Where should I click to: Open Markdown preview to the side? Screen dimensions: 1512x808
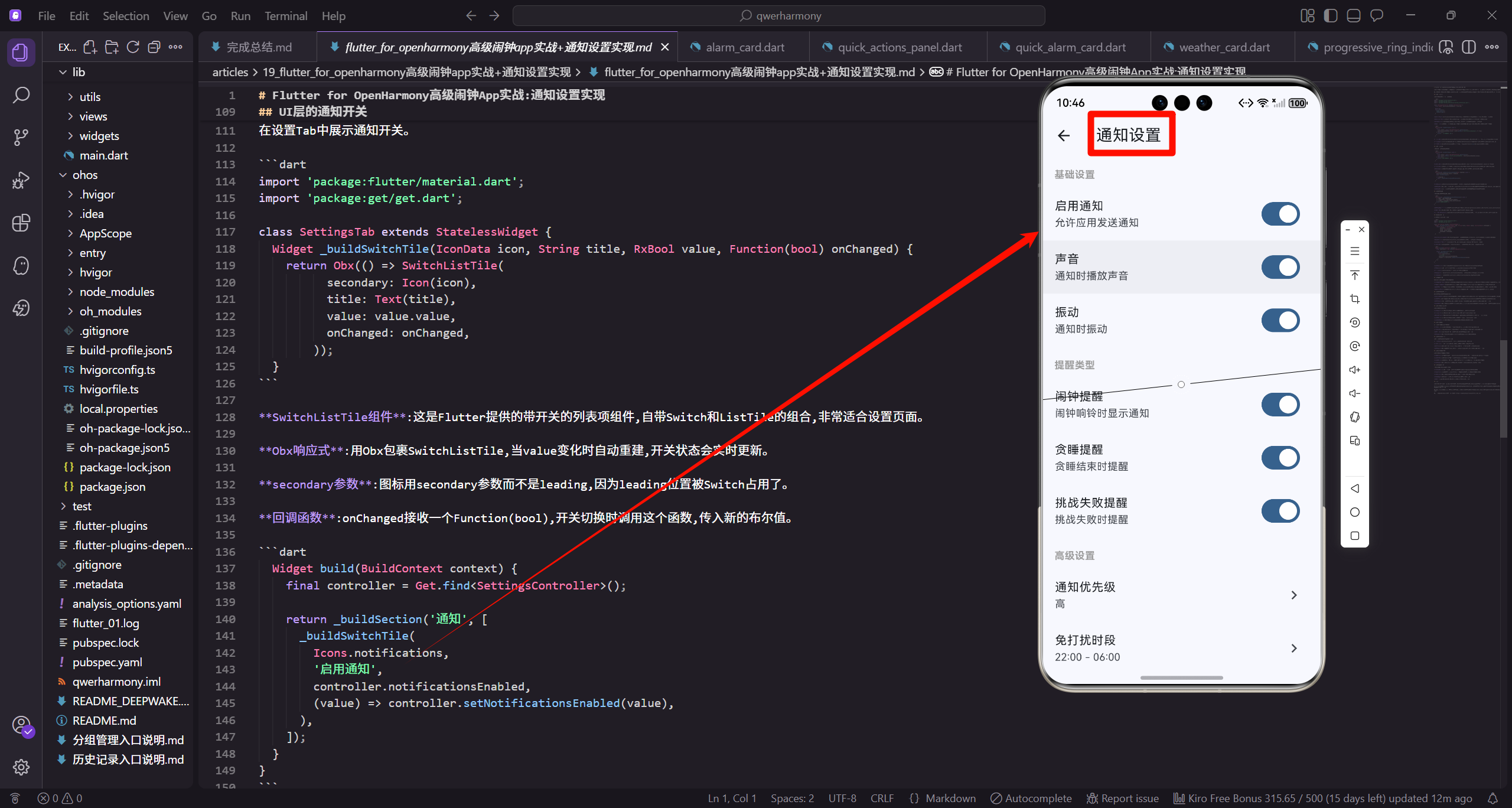(x=1446, y=47)
